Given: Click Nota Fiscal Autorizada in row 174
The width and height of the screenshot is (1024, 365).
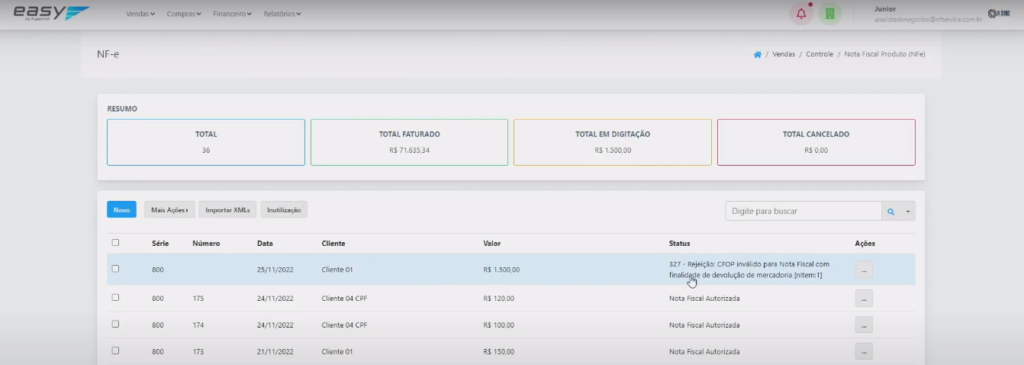Looking at the screenshot, I should [x=704, y=325].
